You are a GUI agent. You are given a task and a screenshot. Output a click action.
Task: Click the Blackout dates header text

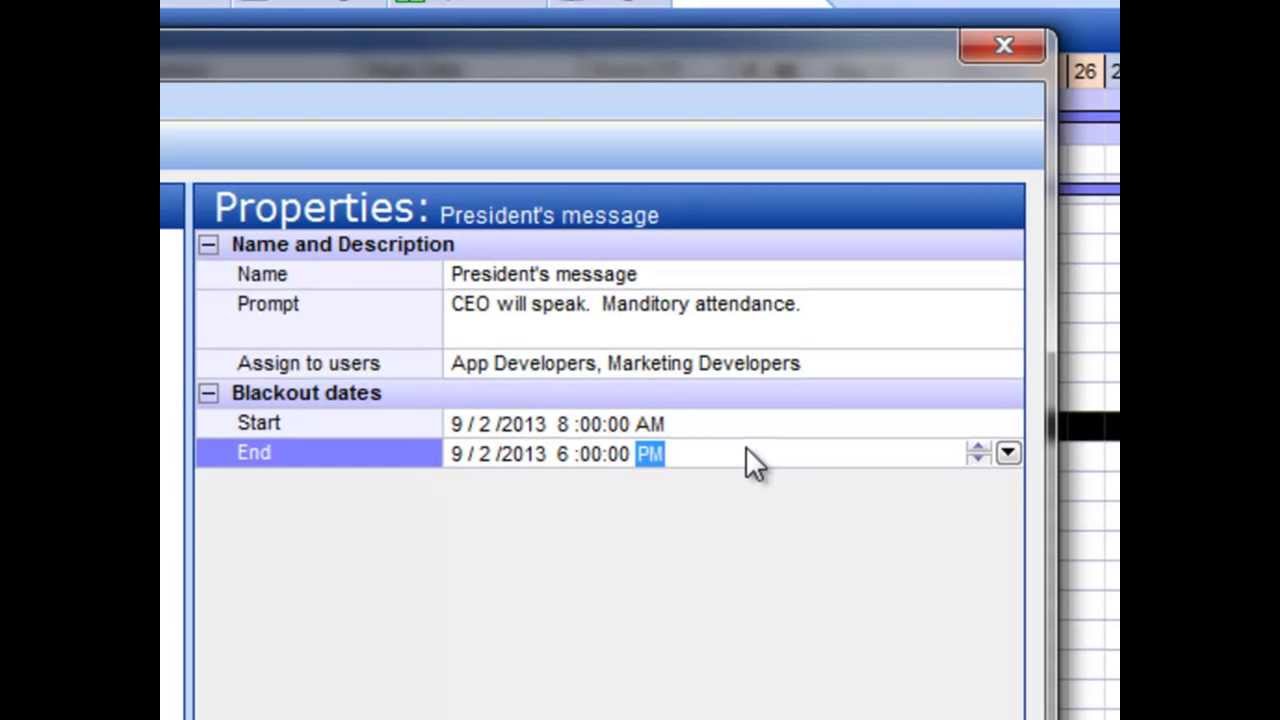pyautogui.click(x=306, y=393)
